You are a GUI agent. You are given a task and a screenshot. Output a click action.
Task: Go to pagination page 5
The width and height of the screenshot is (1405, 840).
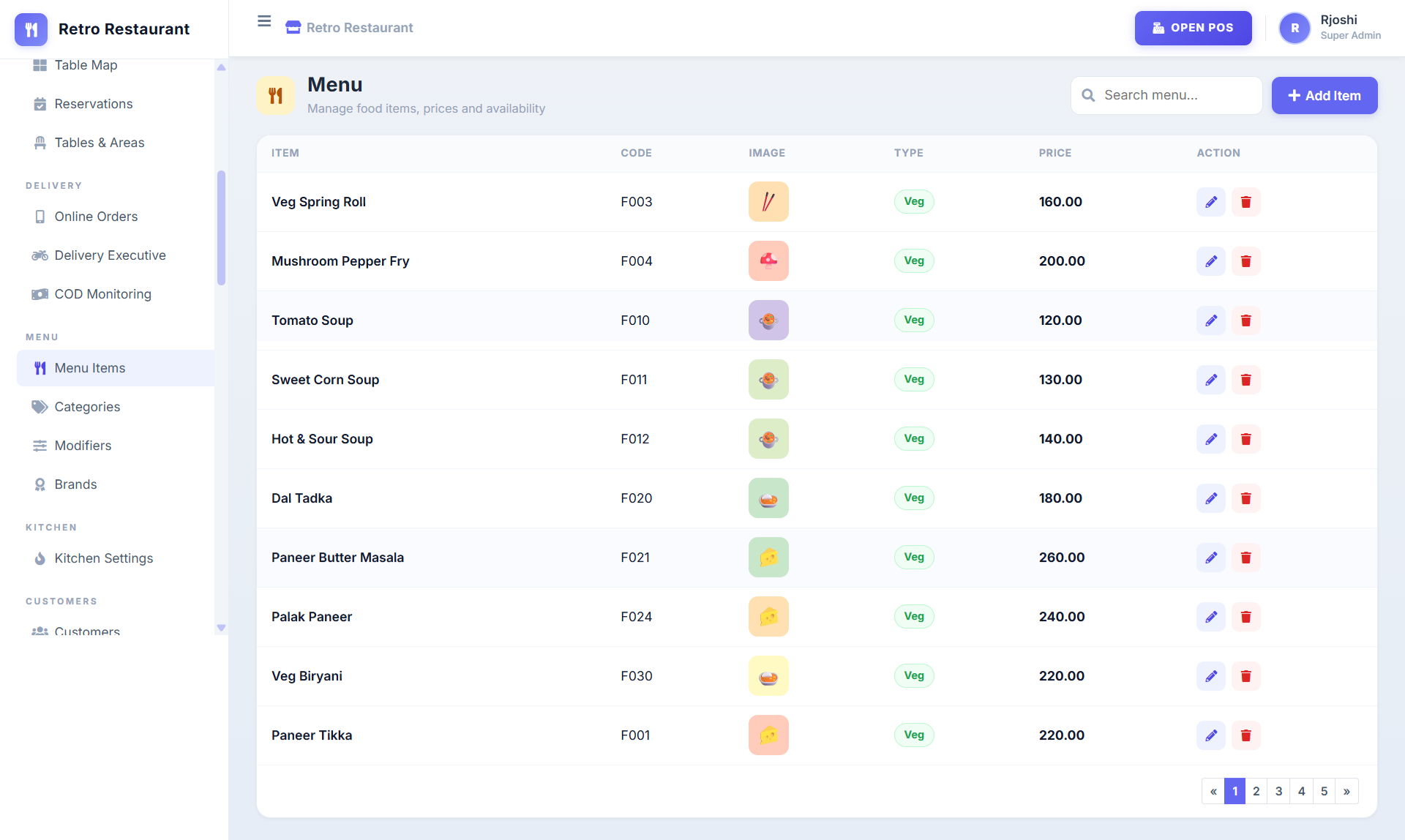click(1324, 791)
